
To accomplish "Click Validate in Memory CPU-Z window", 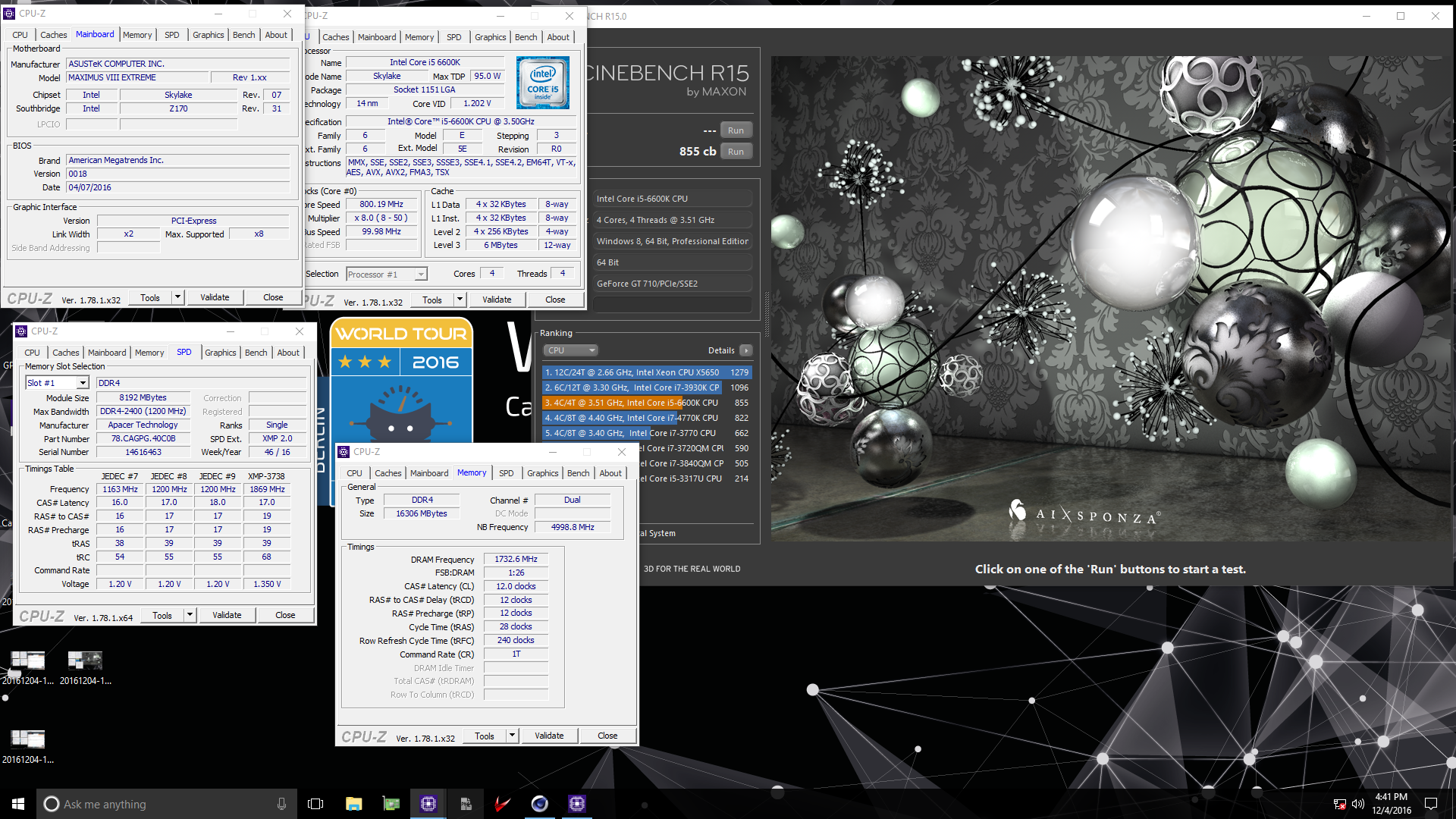I will click(x=549, y=736).
